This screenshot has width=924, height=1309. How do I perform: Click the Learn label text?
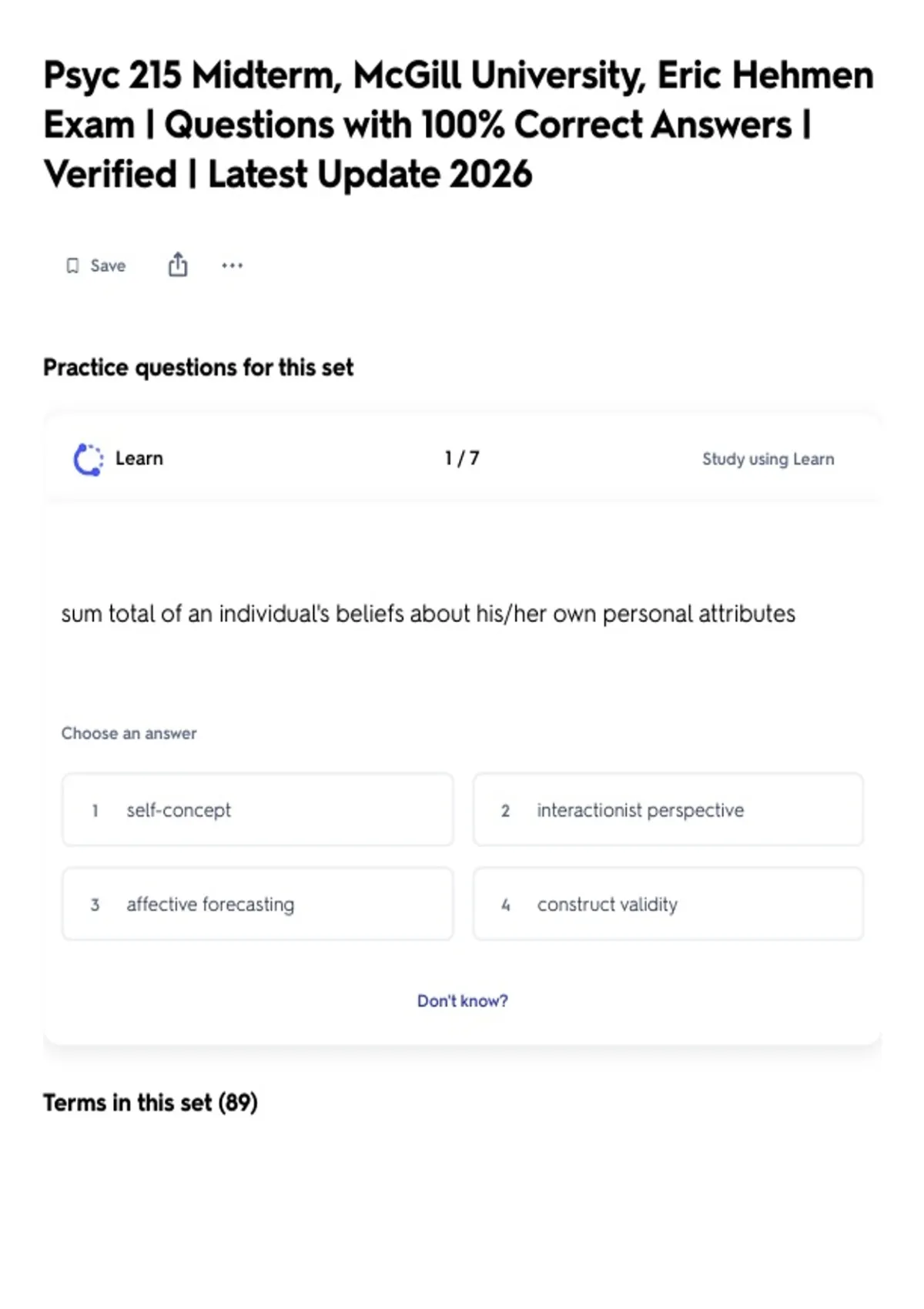coord(139,458)
